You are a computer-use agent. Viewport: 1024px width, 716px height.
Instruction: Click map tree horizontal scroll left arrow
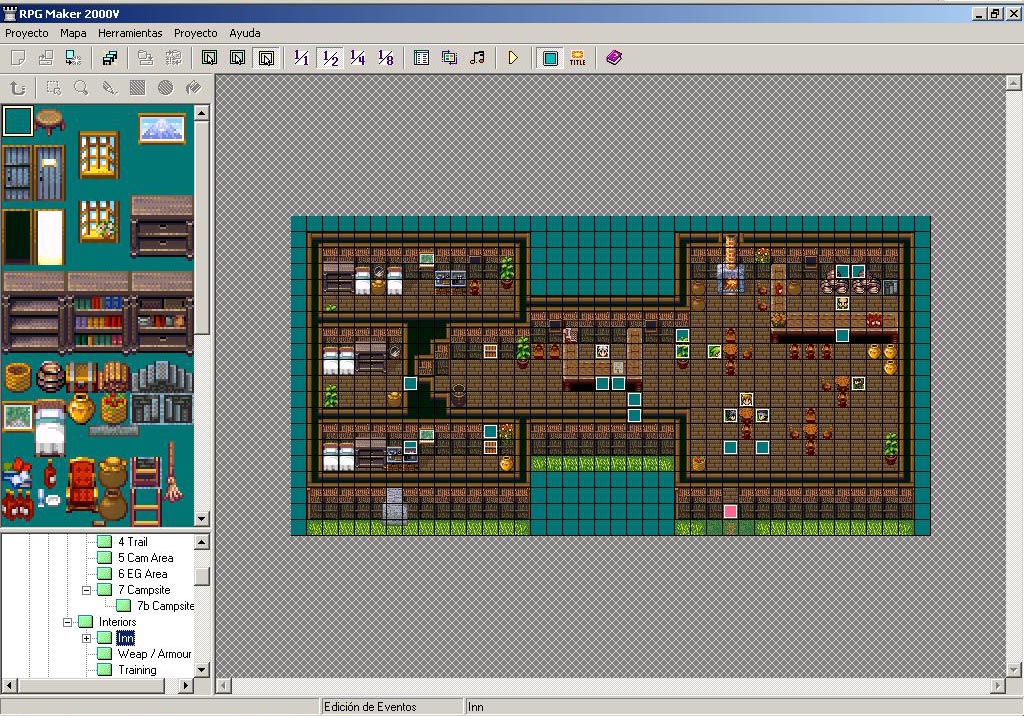point(9,685)
